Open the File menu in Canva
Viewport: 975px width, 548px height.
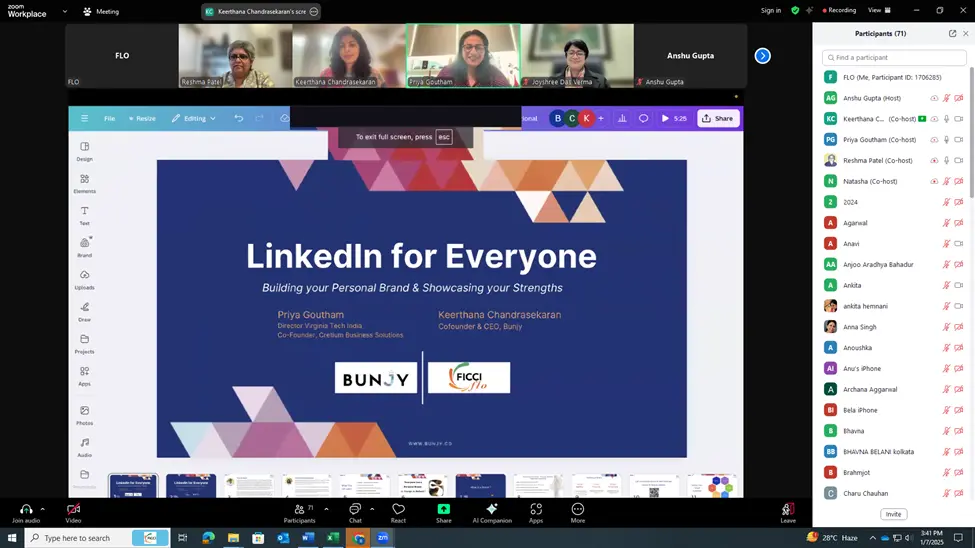point(109,118)
